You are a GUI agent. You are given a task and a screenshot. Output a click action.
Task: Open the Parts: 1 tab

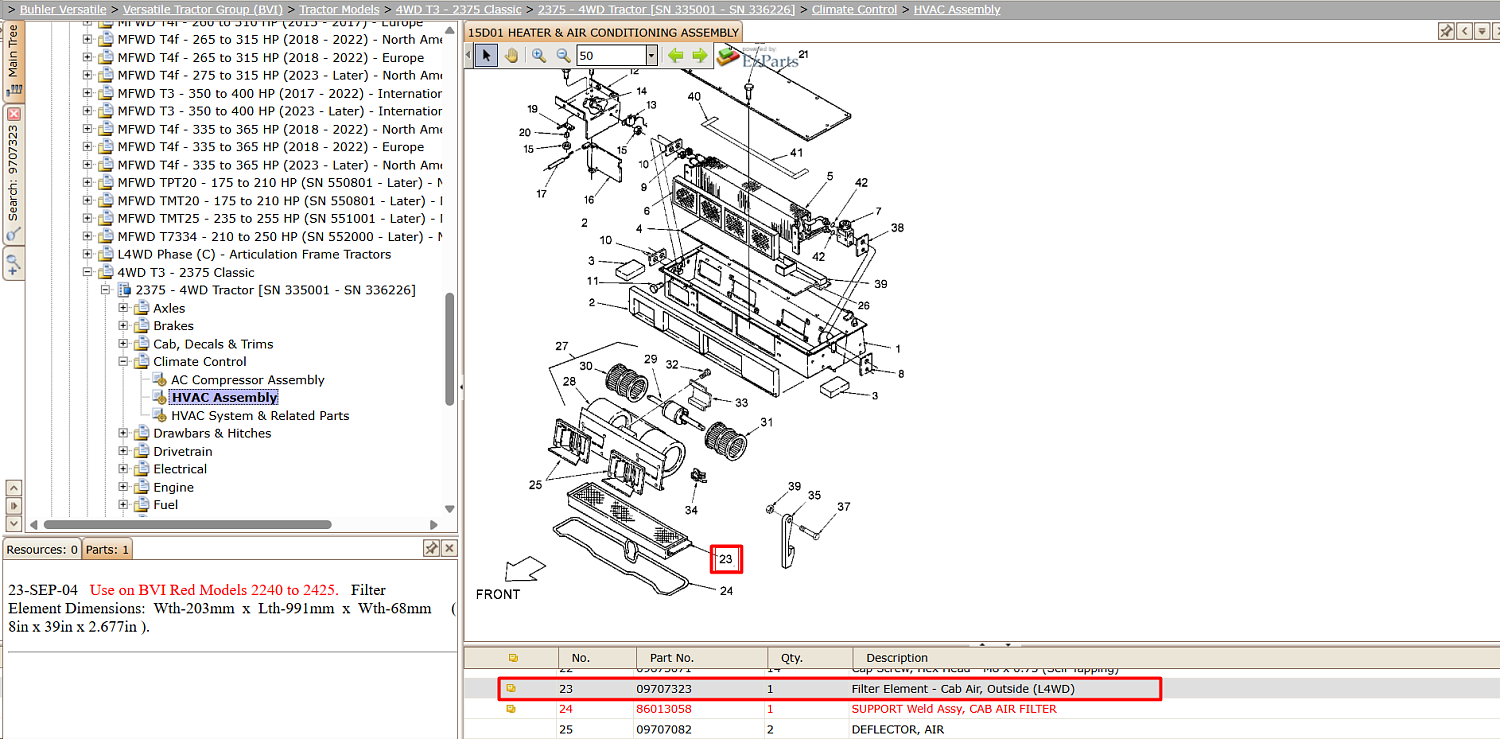(106, 549)
